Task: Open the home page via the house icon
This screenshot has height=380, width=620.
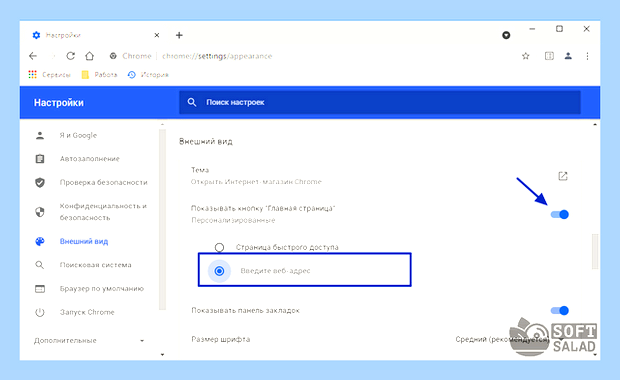Action: point(90,56)
